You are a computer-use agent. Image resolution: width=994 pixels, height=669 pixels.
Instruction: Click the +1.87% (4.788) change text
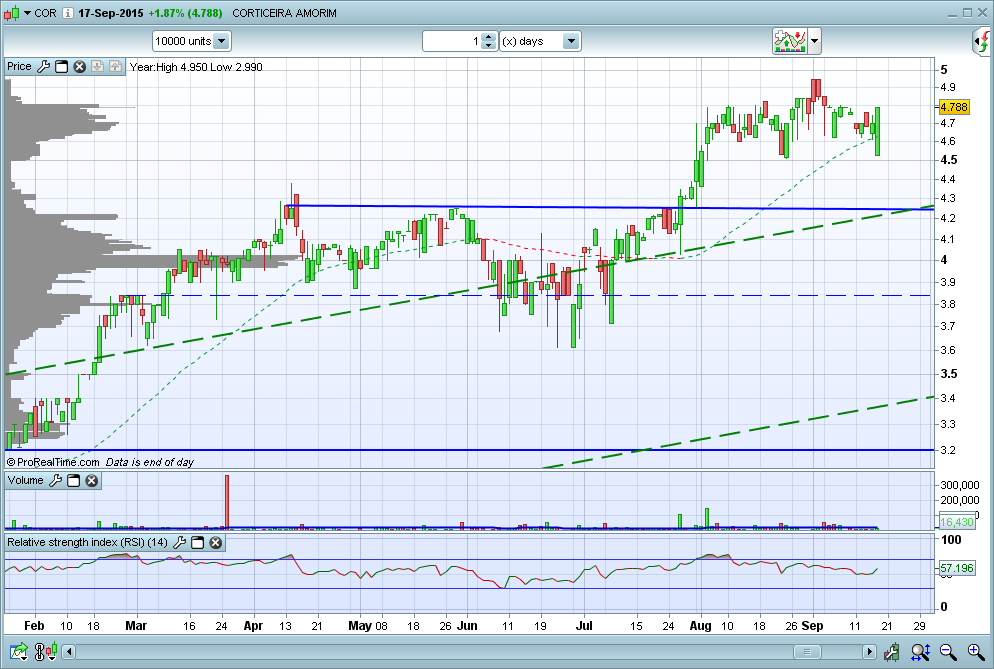(185, 13)
